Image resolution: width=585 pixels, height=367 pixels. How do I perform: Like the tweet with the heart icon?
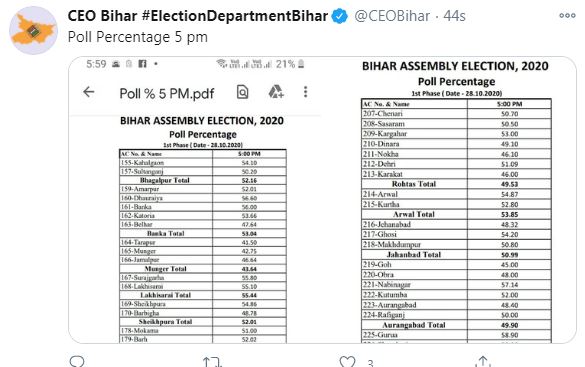click(x=347, y=362)
